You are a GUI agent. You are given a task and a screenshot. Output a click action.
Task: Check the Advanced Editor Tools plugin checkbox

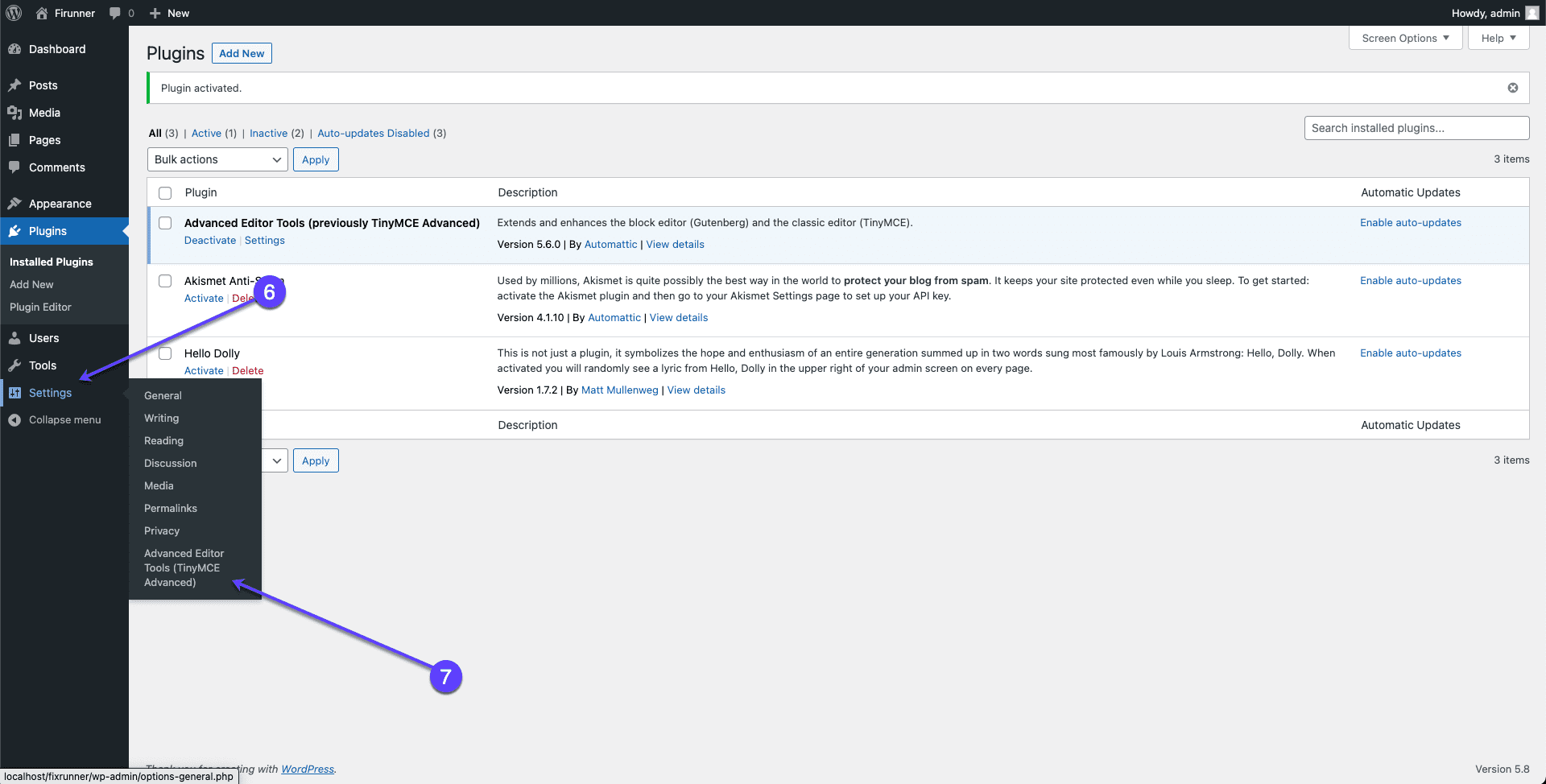(x=165, y=223)
